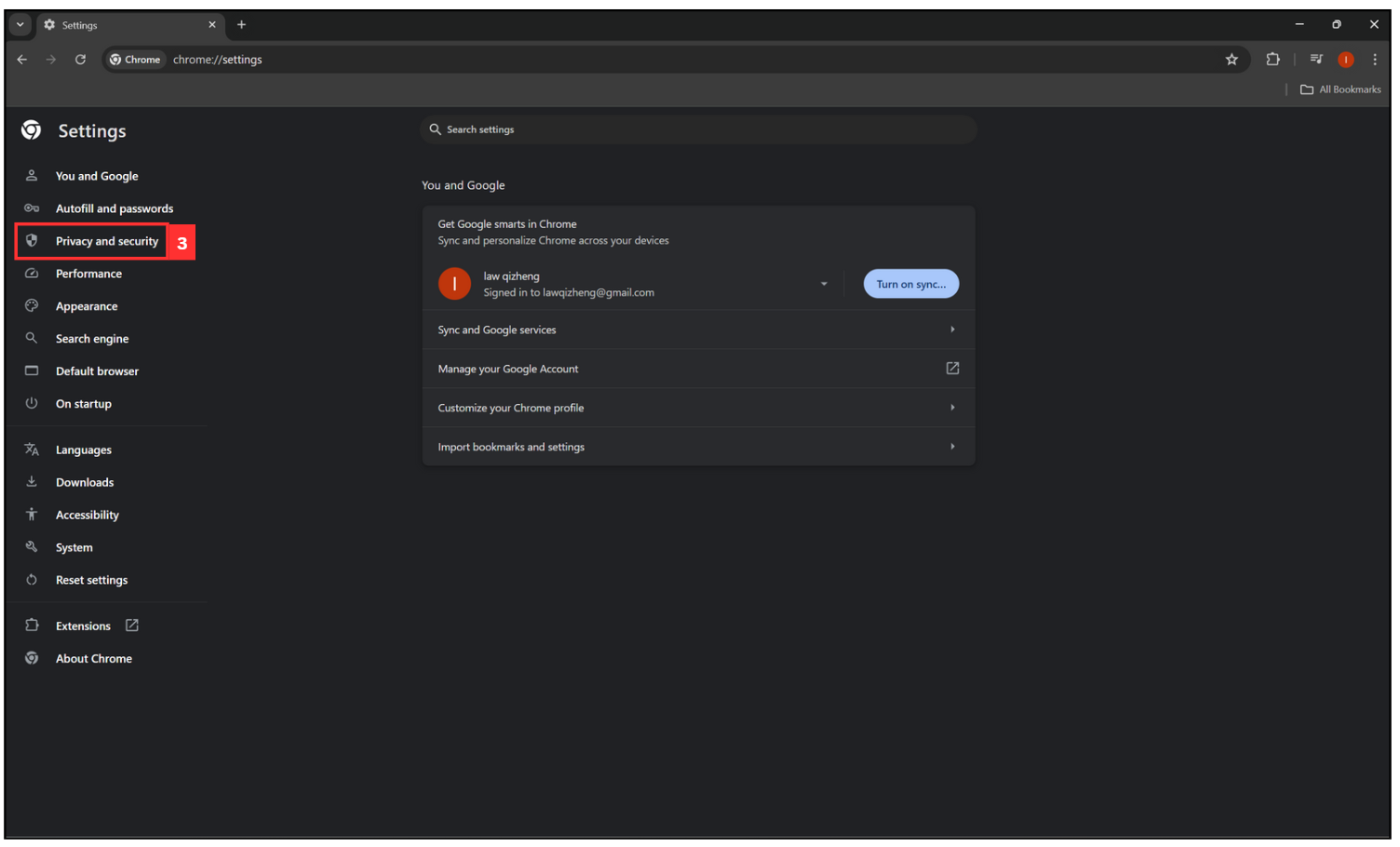Reload the page with the refresh icon
The height and width of the screenshot is (847, 1400).
click(x=80, y=59)
